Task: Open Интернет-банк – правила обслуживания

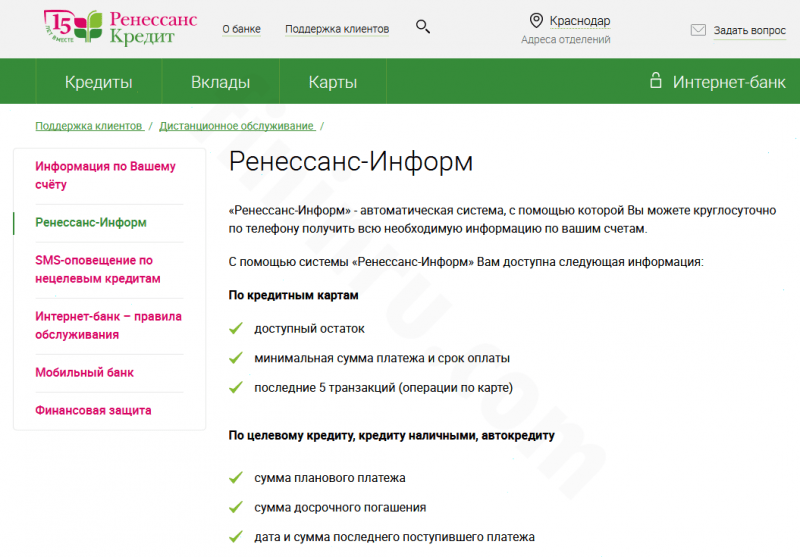Action: click(x=108, y=325)
